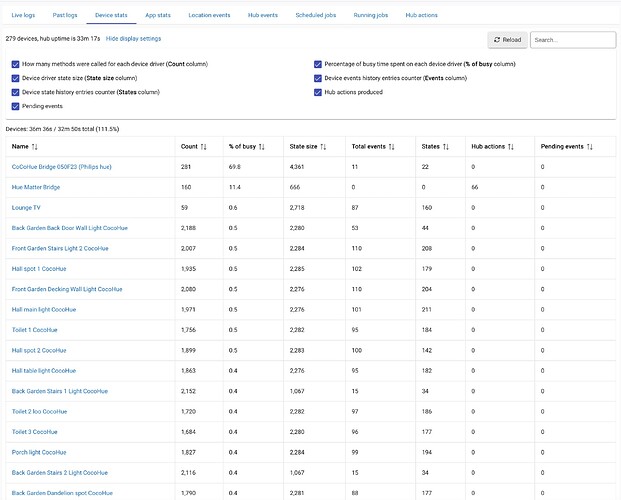Sort by % of busy arrows icon
621x500 pixels.
(x=260, y=147)
